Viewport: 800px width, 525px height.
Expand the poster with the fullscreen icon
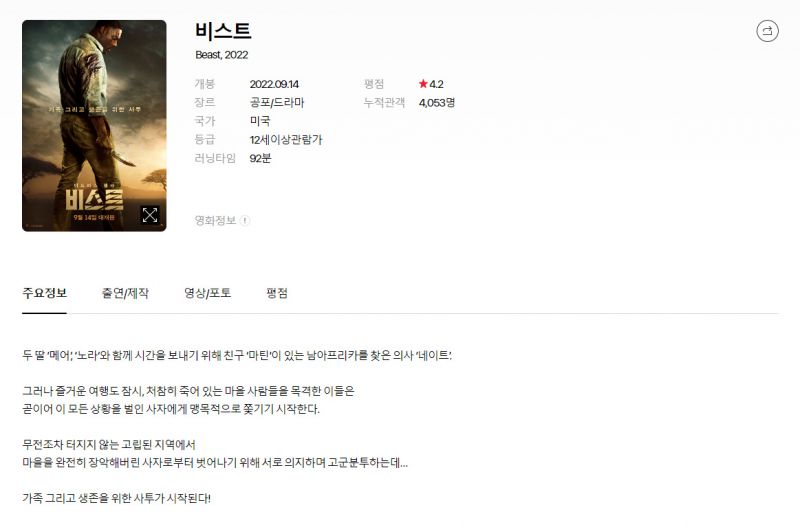point(149,215)
